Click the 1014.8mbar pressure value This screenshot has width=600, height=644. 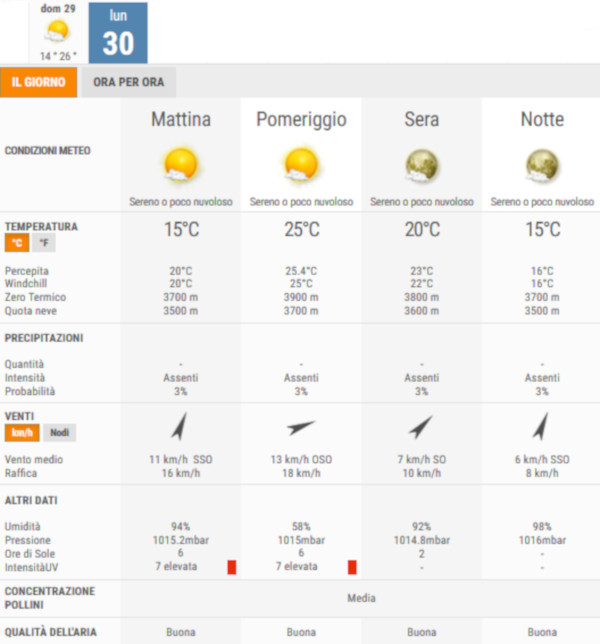click(x=422, y=540)
